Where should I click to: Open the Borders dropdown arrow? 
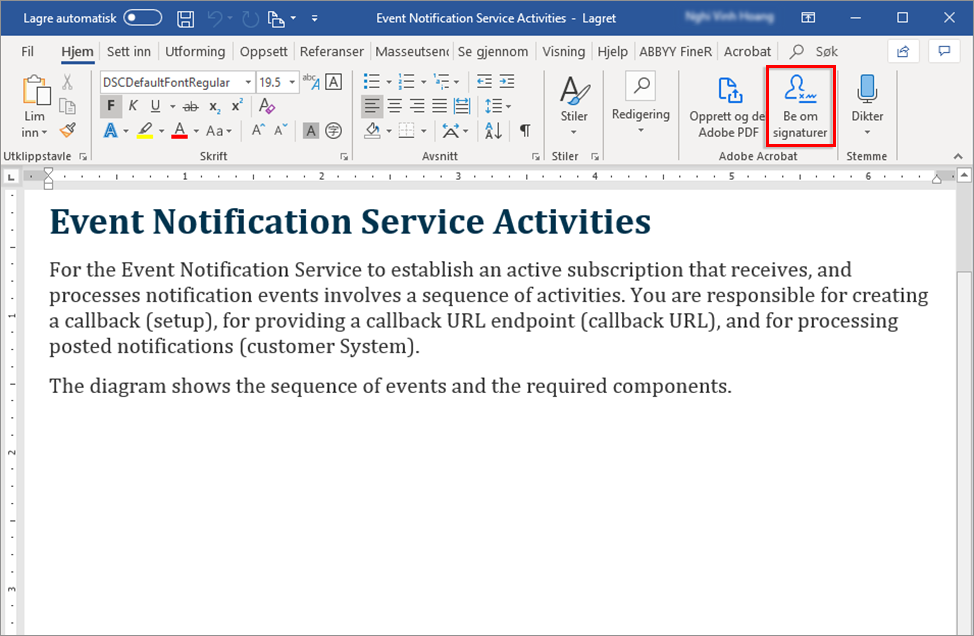(424, 131)
